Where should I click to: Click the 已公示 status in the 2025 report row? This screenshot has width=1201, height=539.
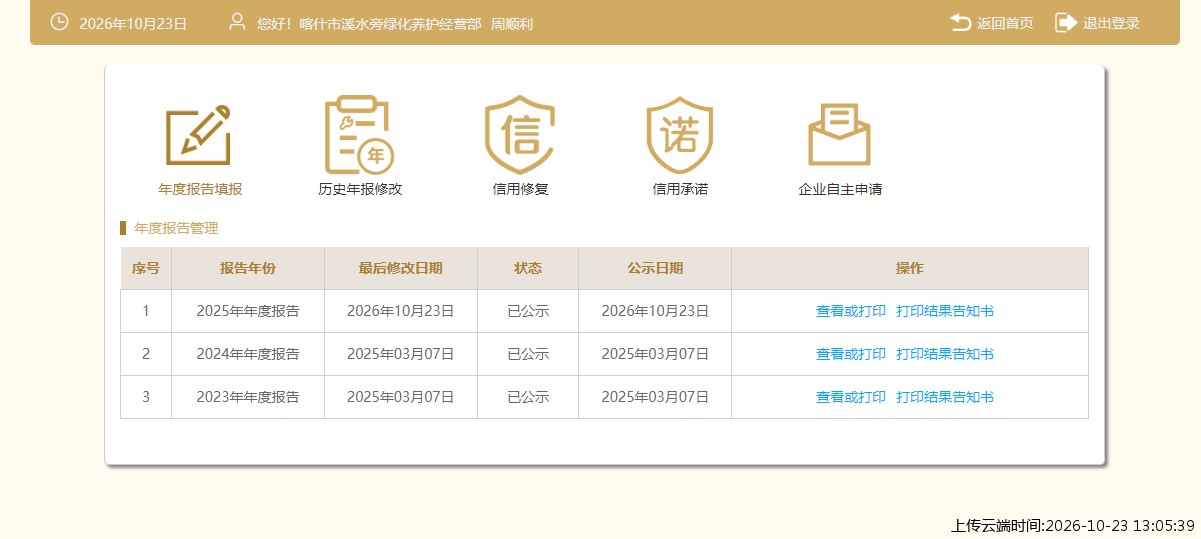(x=528, y=311)
